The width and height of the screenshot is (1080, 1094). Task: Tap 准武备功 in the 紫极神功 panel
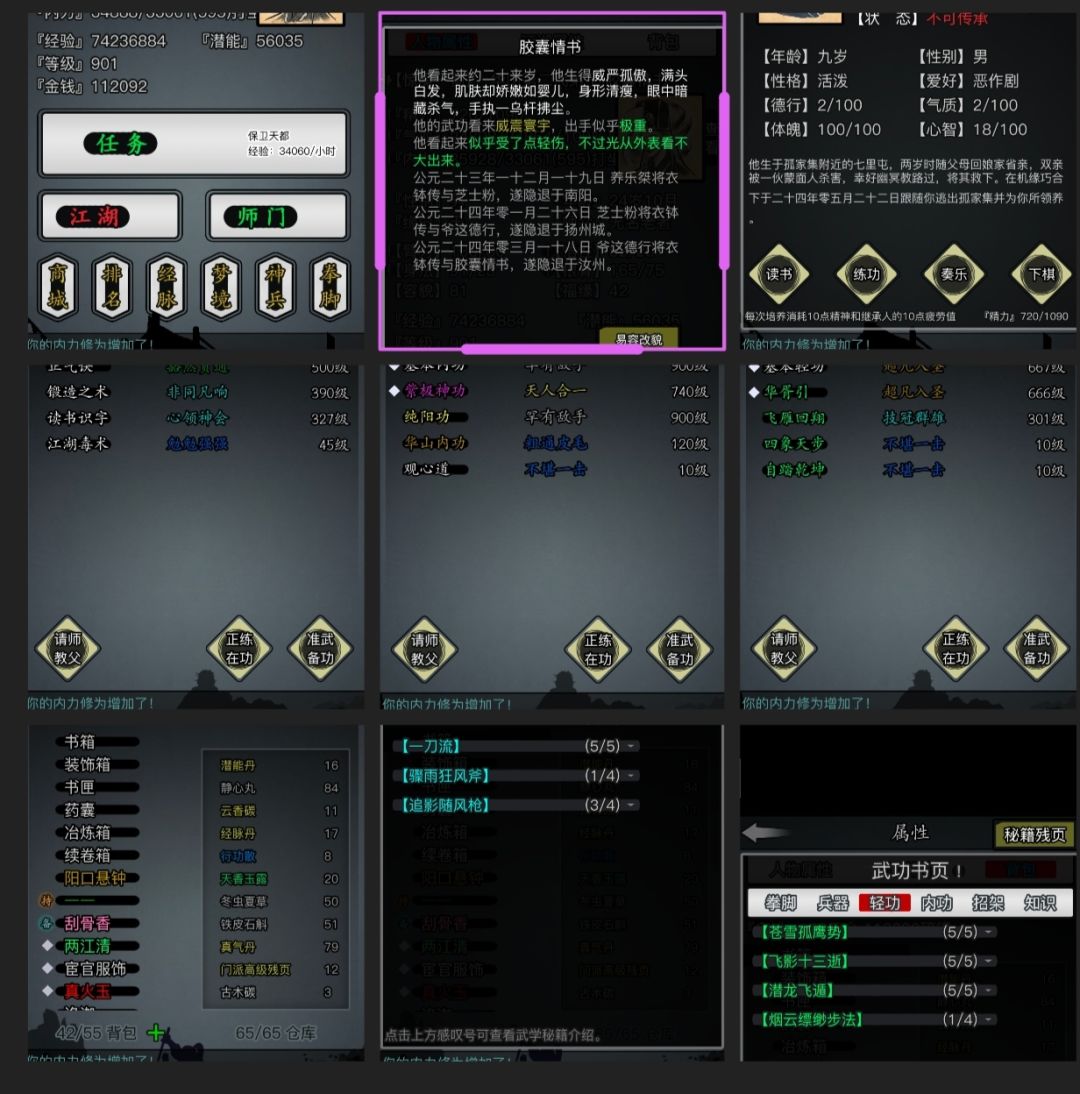pos(680,649)
